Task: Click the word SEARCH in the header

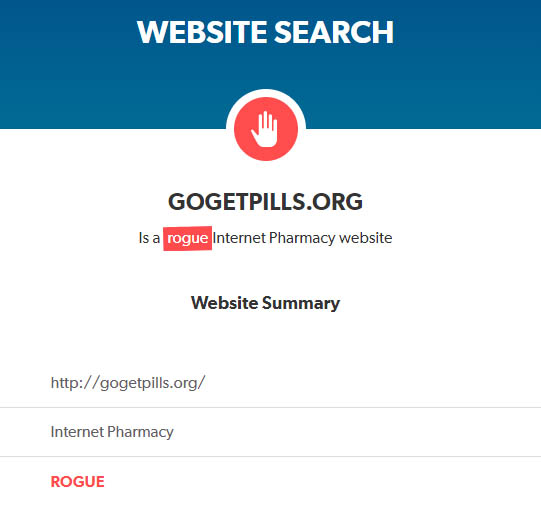Action: coord(334,32)
